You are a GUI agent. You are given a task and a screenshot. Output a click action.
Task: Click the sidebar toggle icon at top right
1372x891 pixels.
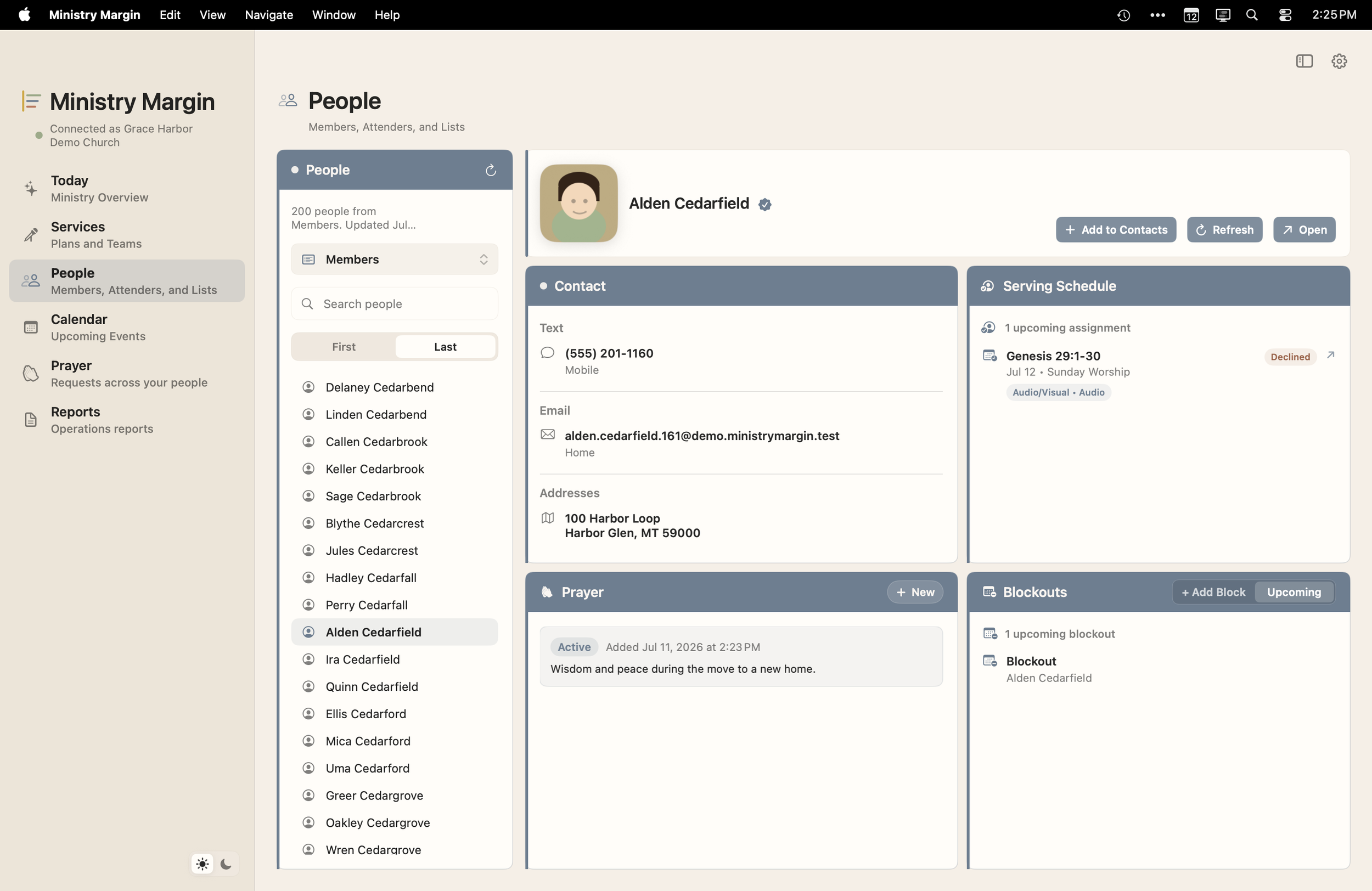(x=1304, y=61)
